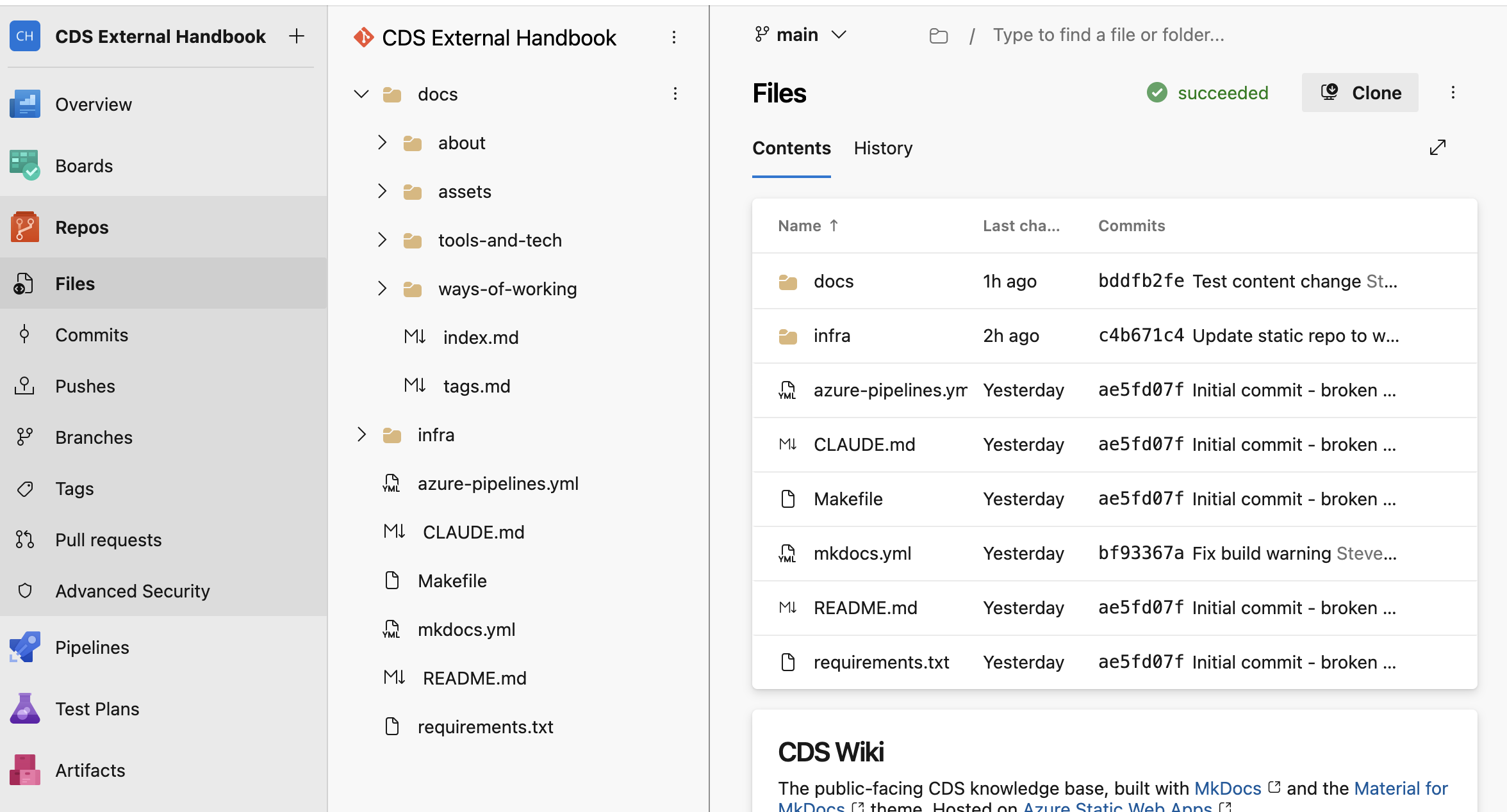Click the full-screen expand arrows icon
The height and width of the screenshot is (812, 1507).
[1438, 147]
